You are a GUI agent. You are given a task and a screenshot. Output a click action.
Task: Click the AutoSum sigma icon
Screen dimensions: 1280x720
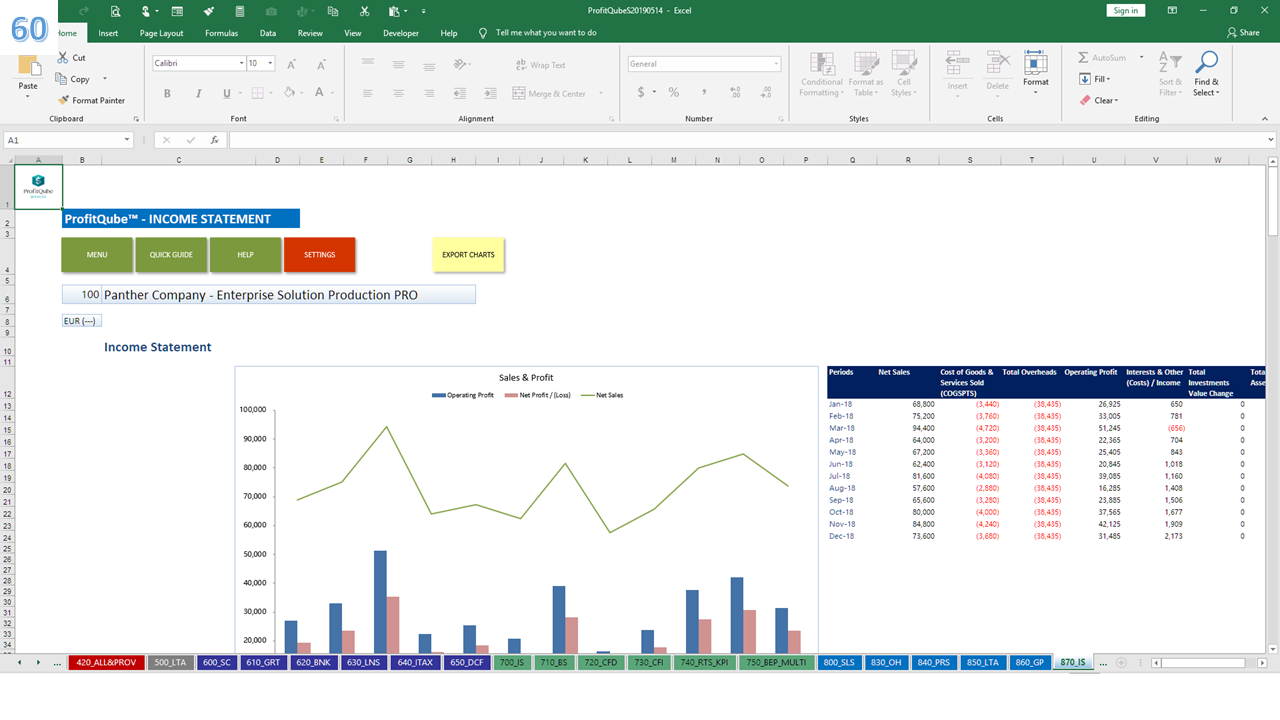click(1084, 58)
